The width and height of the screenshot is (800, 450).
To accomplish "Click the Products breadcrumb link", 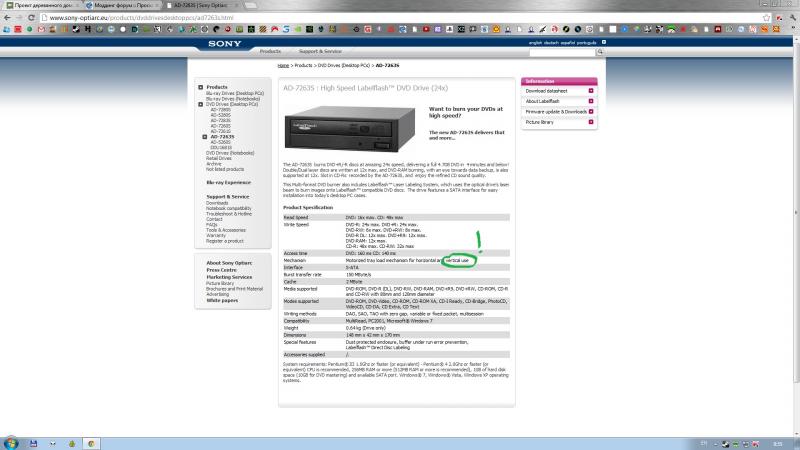I will click(303, 66).
